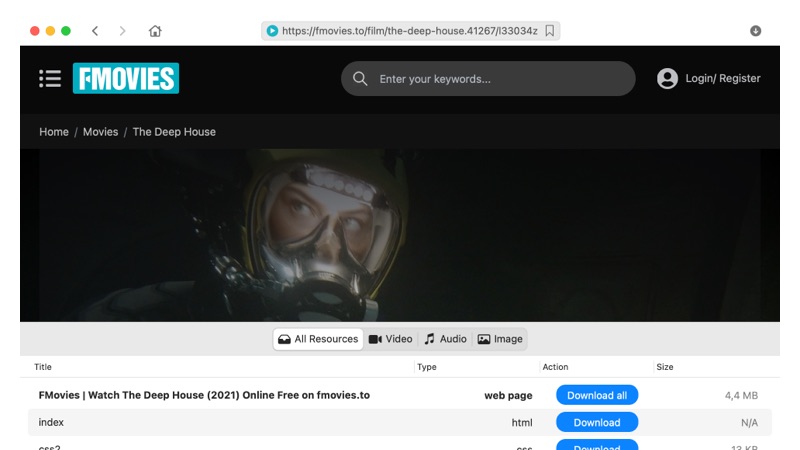Zoom the window with the green button
Image resolution: width=800 pixels, height=450 pixels.
click(x=66, y=31)
